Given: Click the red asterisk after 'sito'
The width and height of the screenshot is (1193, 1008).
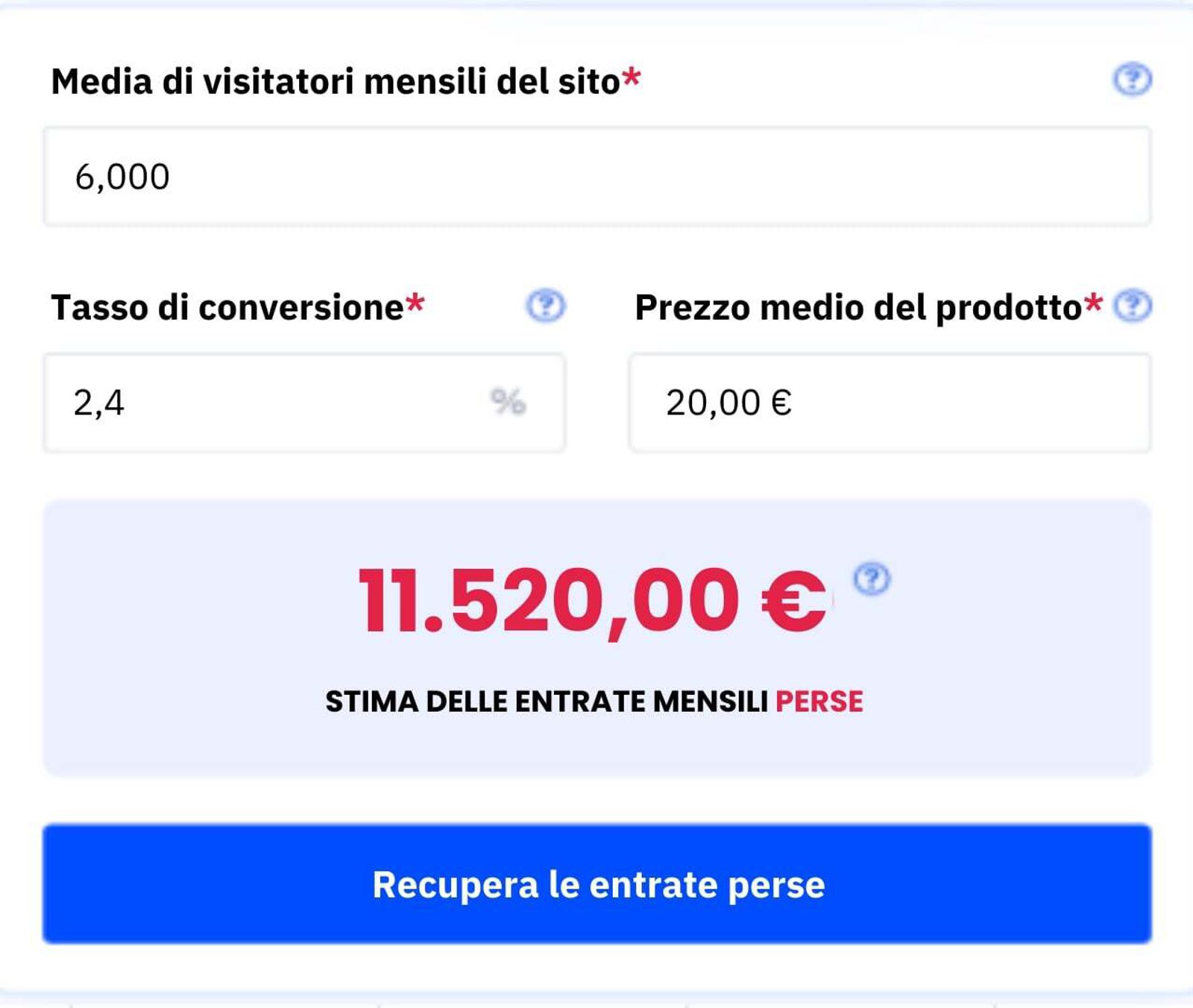Looking at the screenshot, I should (x=632, y=78).
